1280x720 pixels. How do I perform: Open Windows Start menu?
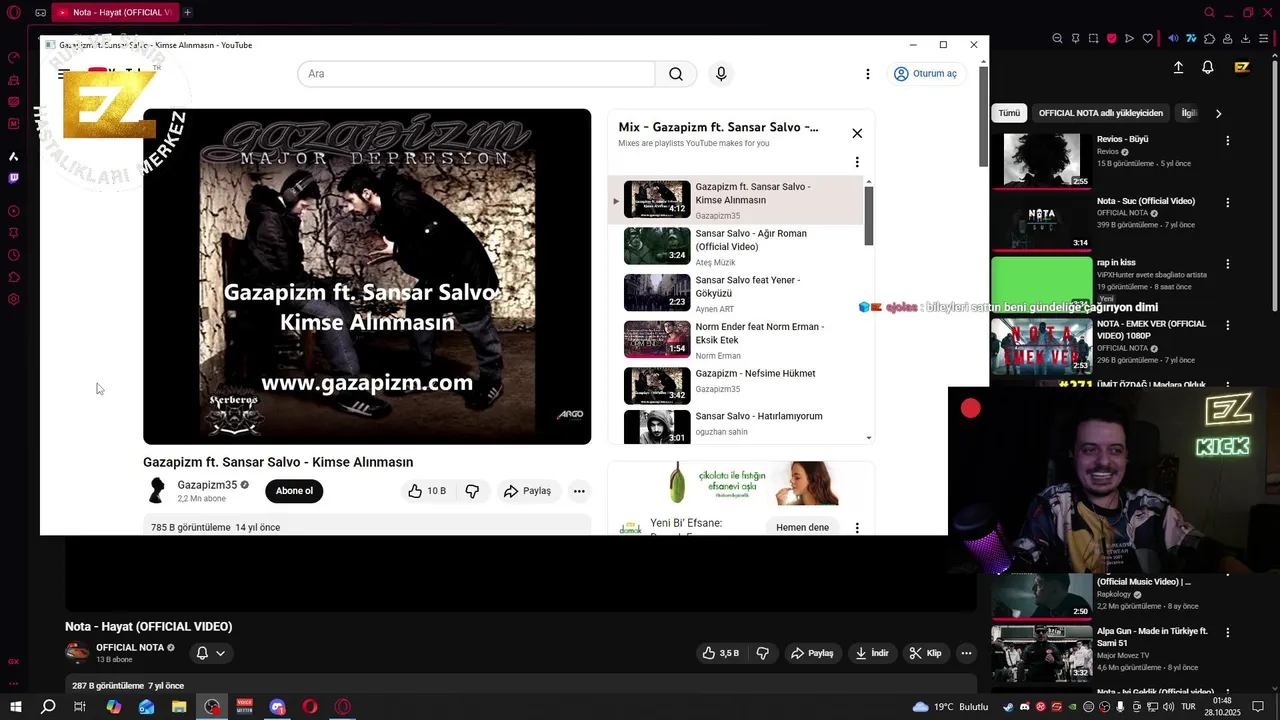click(x=15, y=707)
